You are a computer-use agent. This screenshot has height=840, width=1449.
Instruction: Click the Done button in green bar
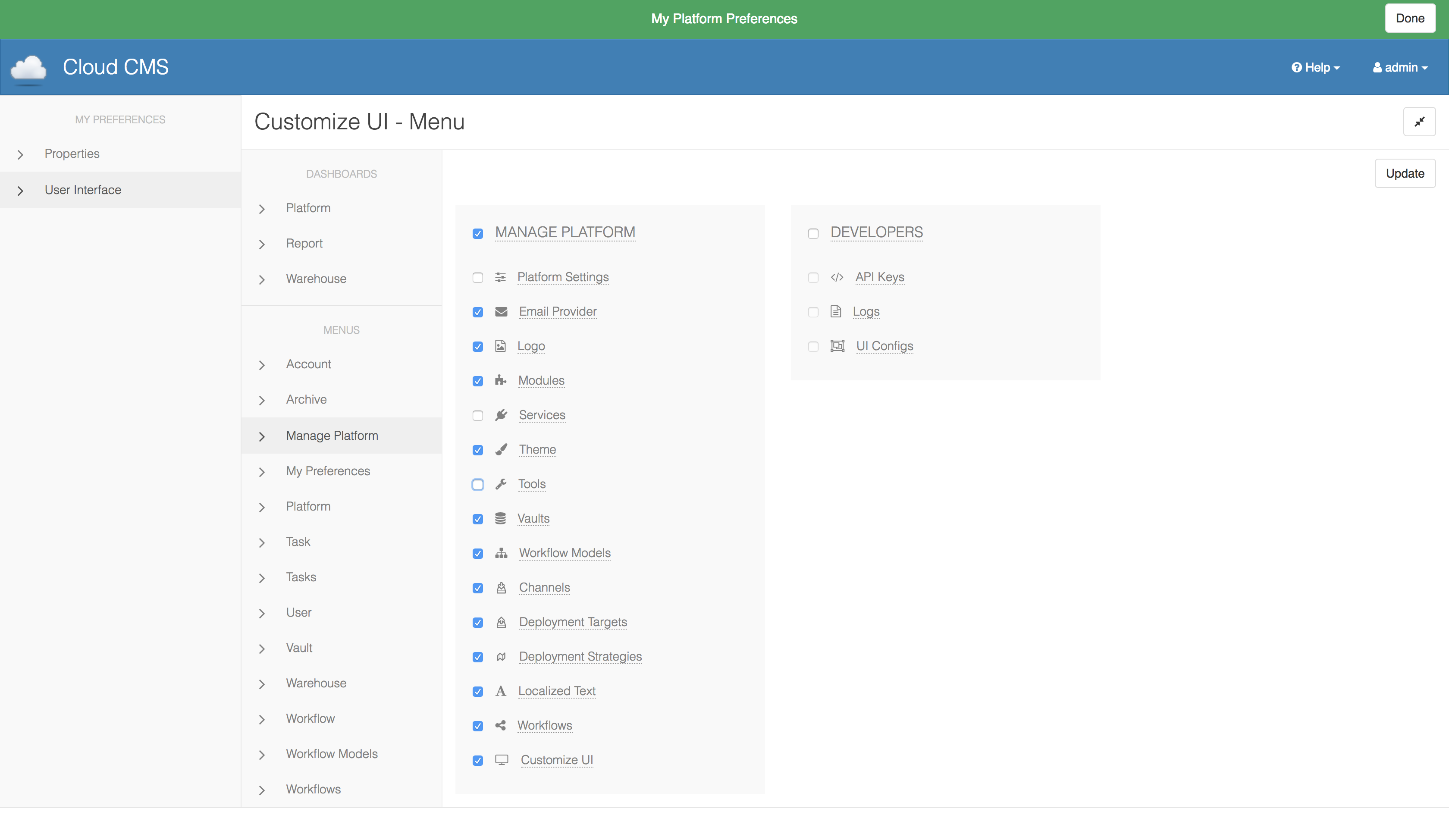1409,19
